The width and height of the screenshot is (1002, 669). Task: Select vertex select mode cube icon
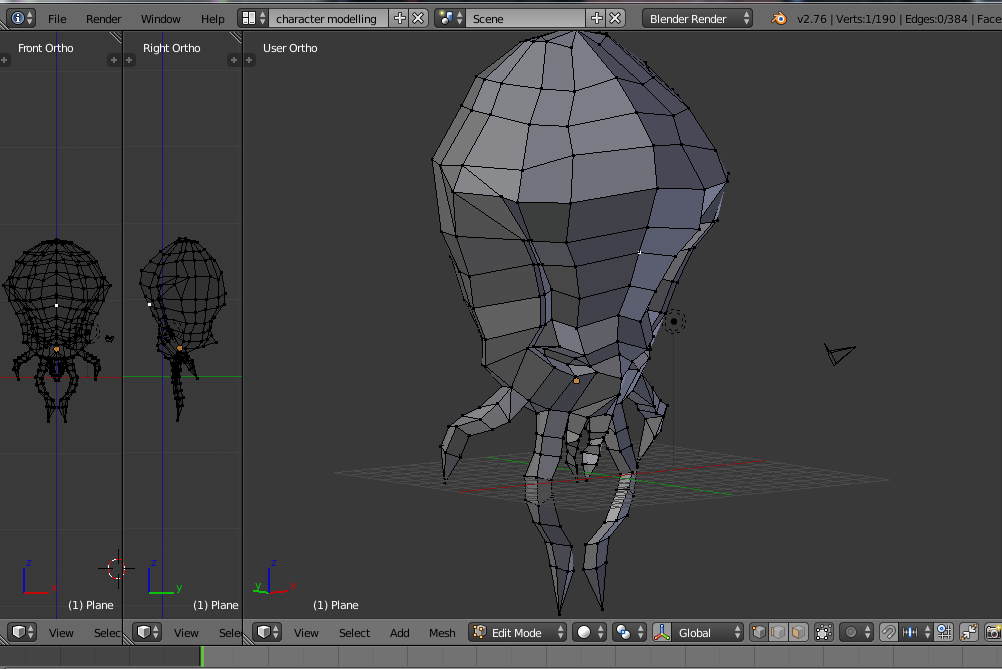(759, 633)
